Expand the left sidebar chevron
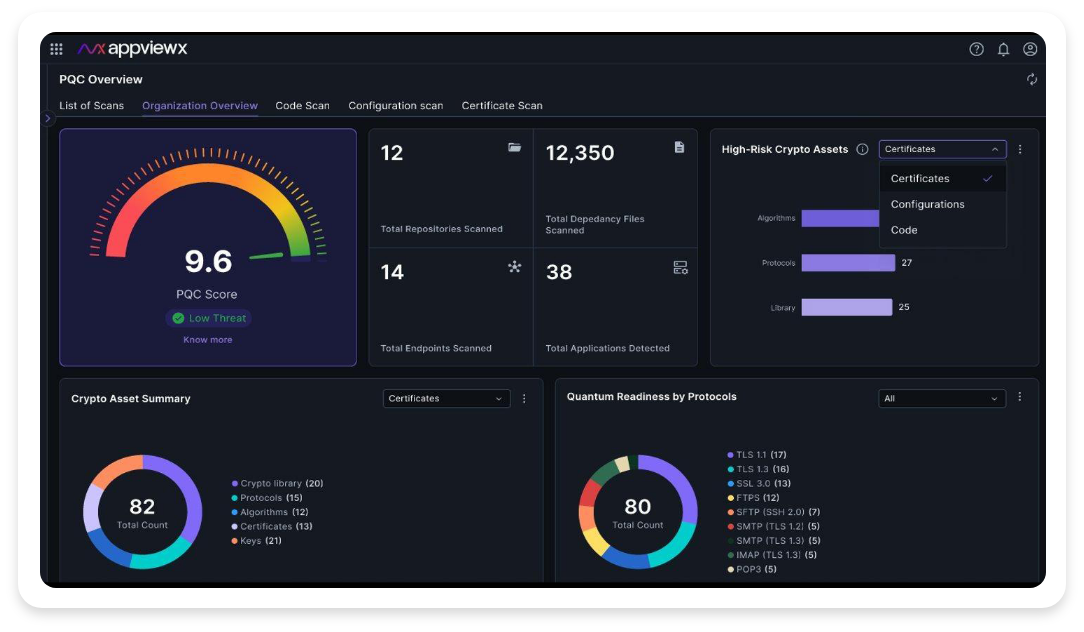The width and height of the screenshot is (1084, 632). point(47,118)
